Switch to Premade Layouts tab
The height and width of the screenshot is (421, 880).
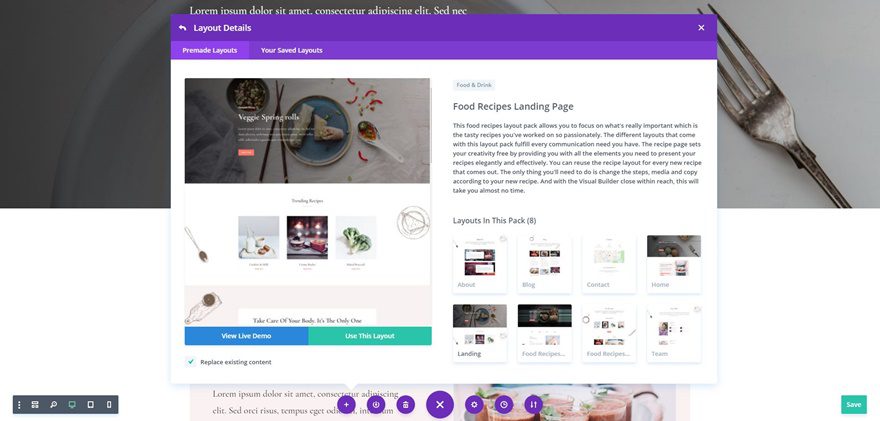point(210,50)
